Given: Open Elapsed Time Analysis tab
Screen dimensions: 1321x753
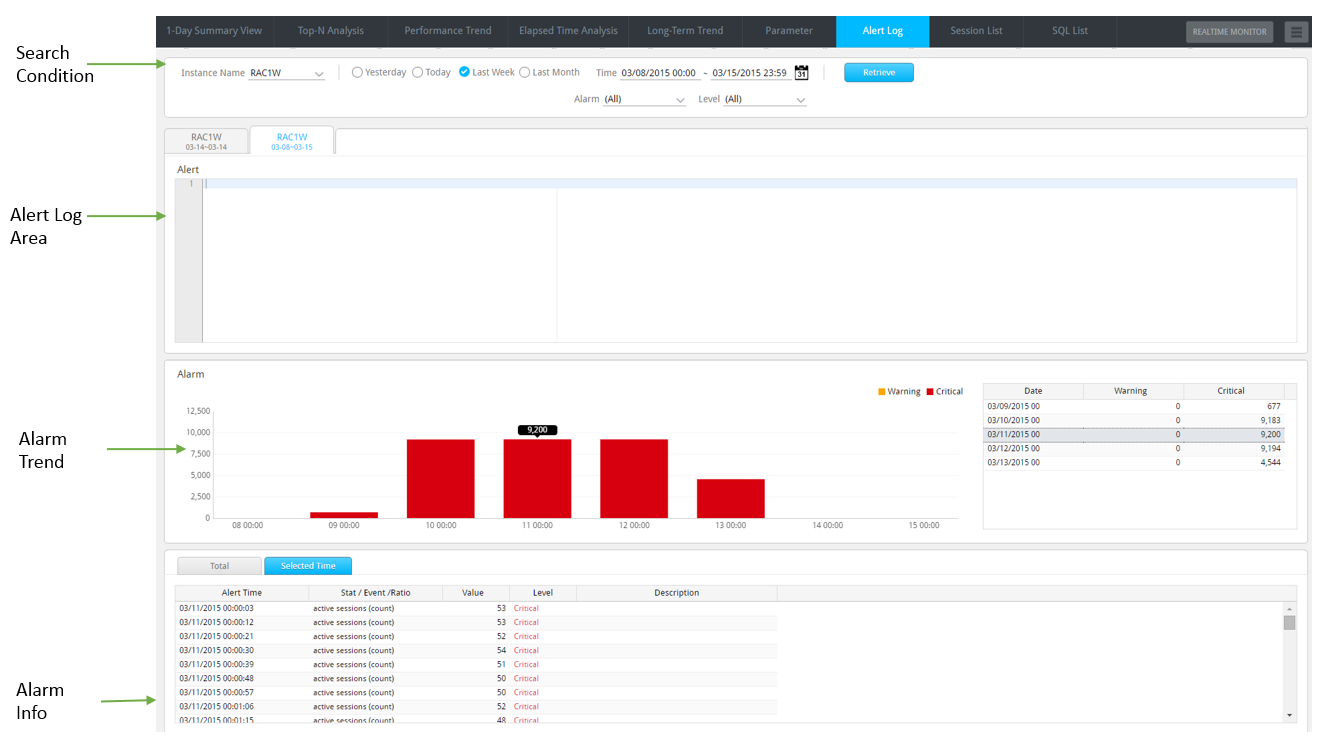Looking at the screenshot, I should [568, 31].
